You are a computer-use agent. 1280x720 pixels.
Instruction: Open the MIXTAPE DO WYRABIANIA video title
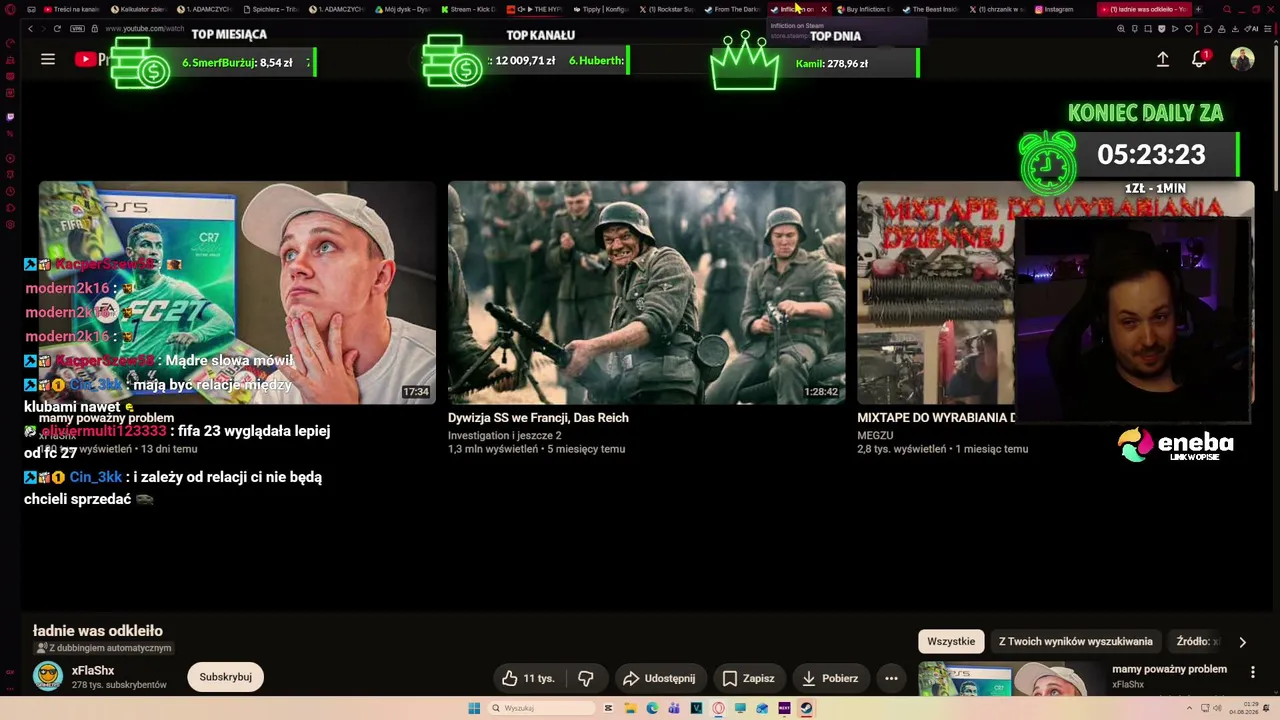click(x=936, y=418)
